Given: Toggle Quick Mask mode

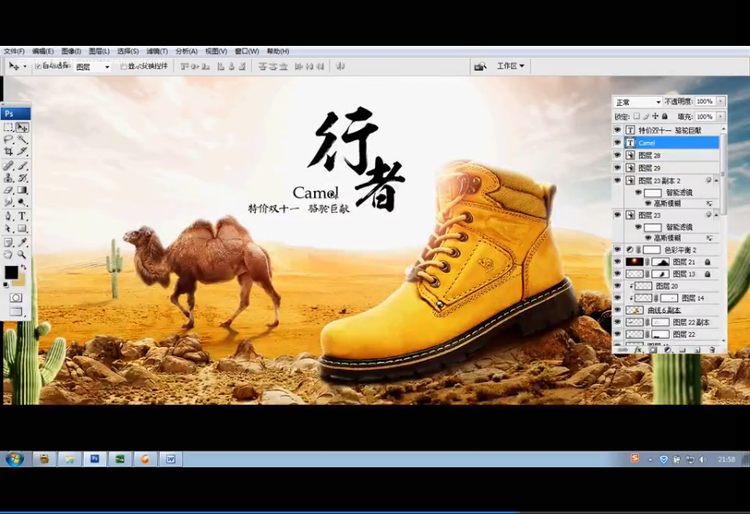Looking at the screenshot, I should 16,298.
